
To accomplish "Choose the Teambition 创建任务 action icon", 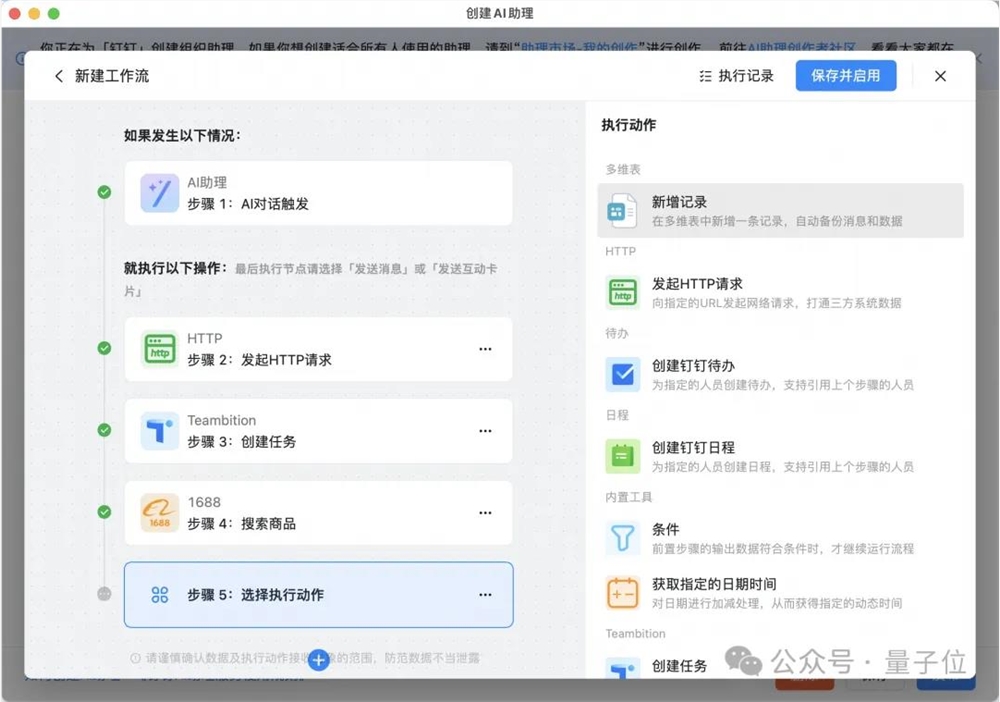I will coord(621,664).
